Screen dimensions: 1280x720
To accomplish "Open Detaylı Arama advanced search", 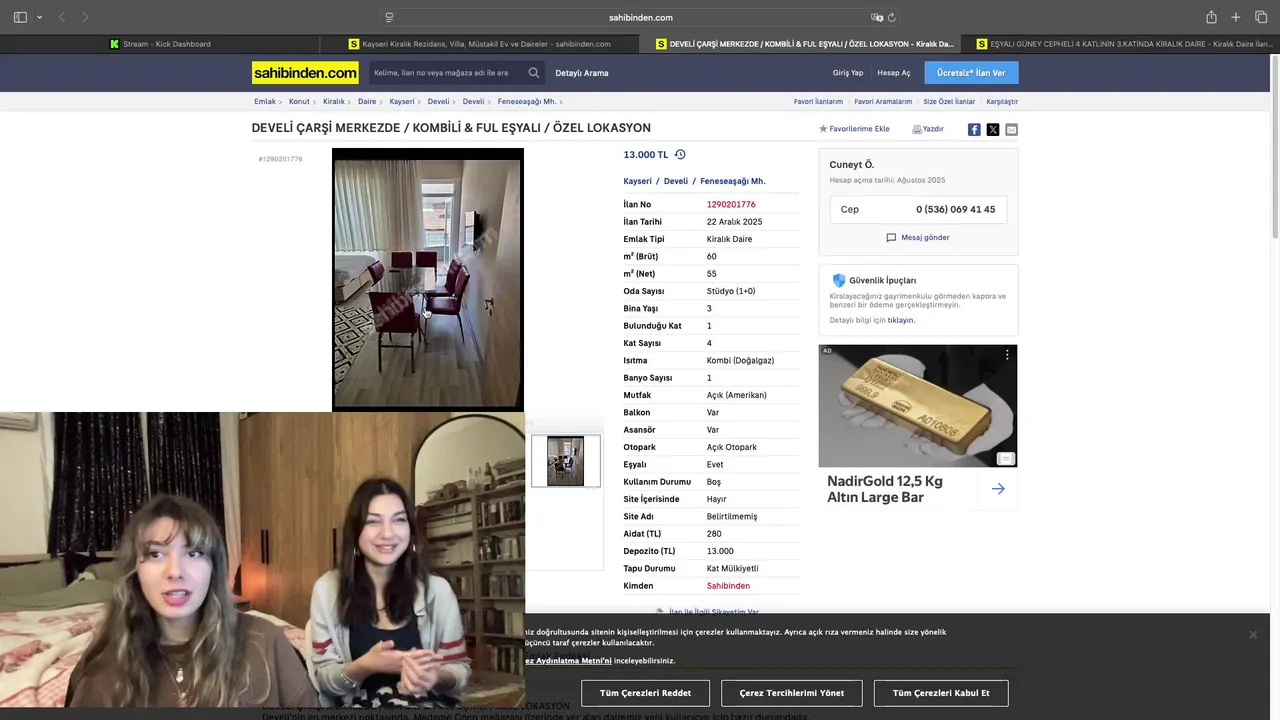I will 582,73.
